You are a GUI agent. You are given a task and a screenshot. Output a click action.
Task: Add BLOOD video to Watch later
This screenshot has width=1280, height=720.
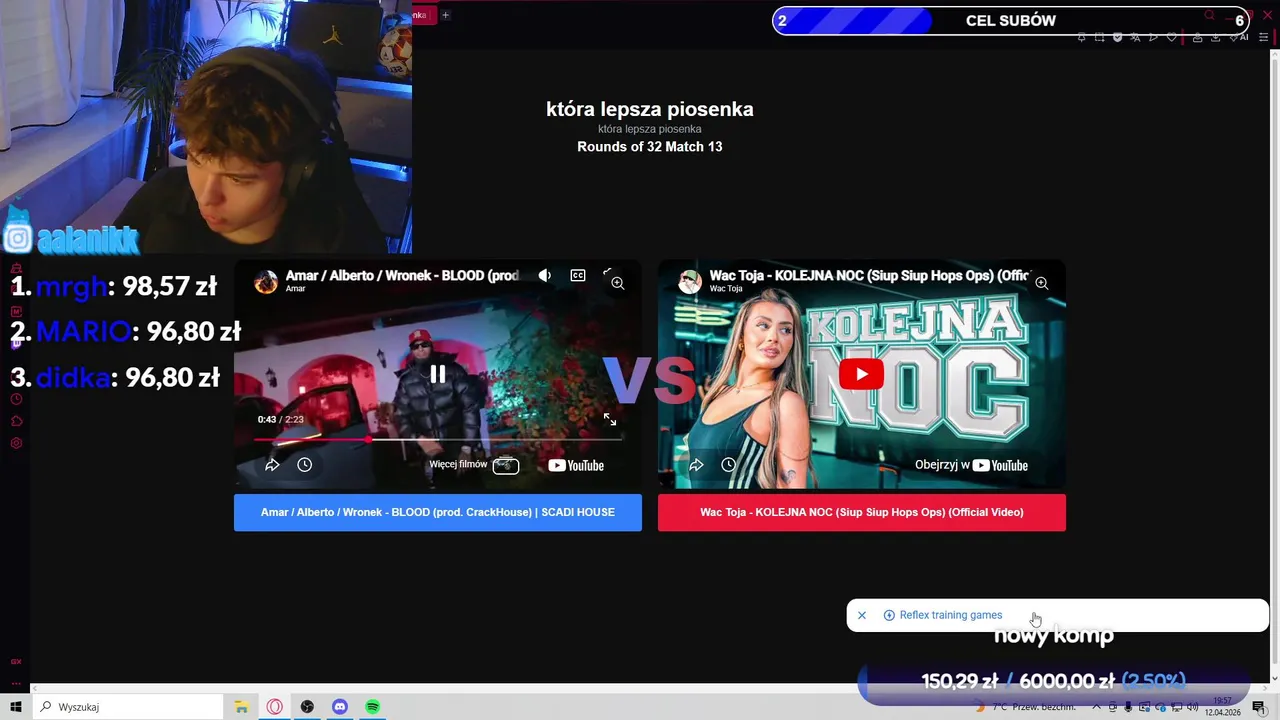click(305, 465)
